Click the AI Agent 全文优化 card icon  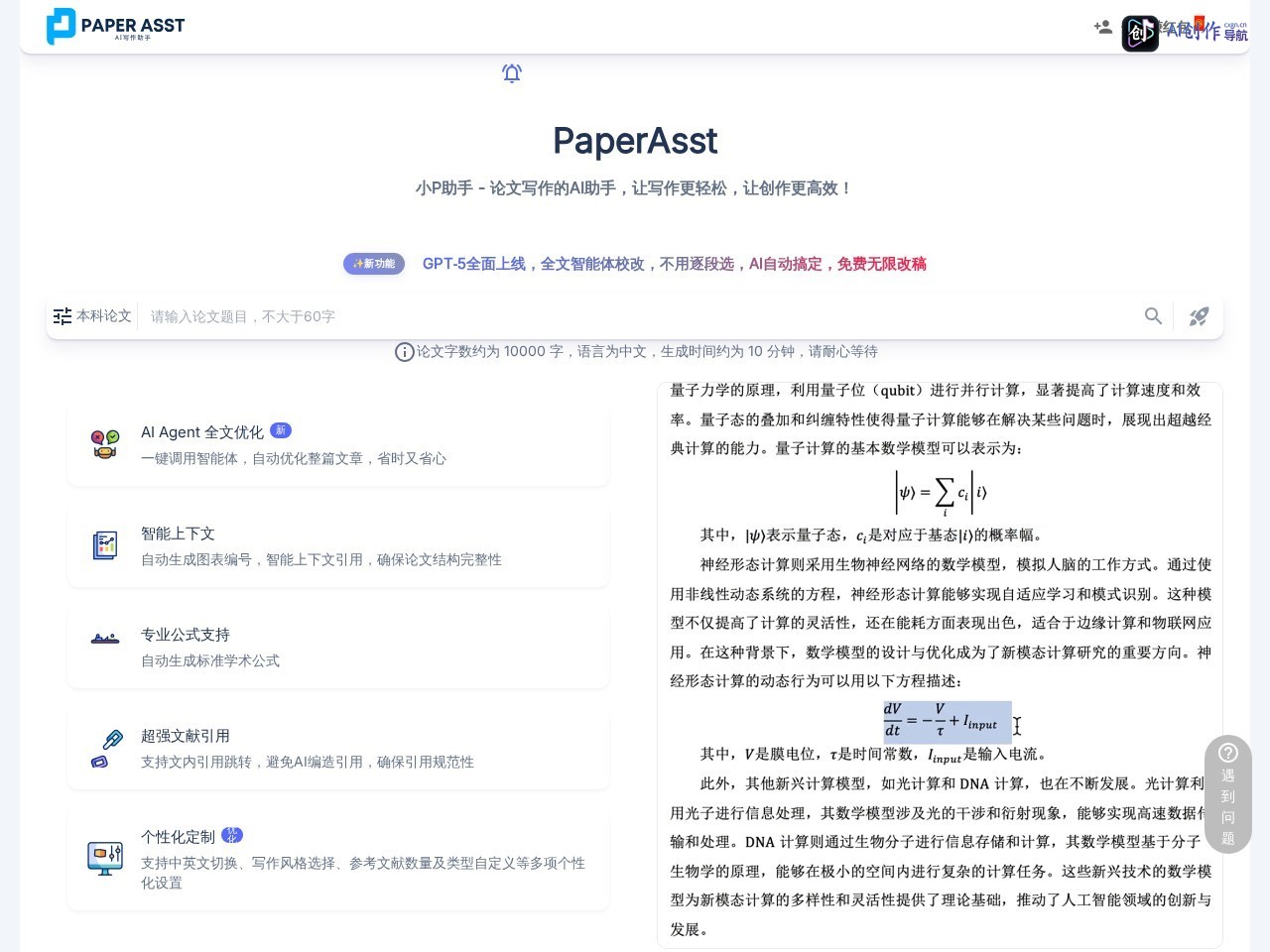(105, 444)
